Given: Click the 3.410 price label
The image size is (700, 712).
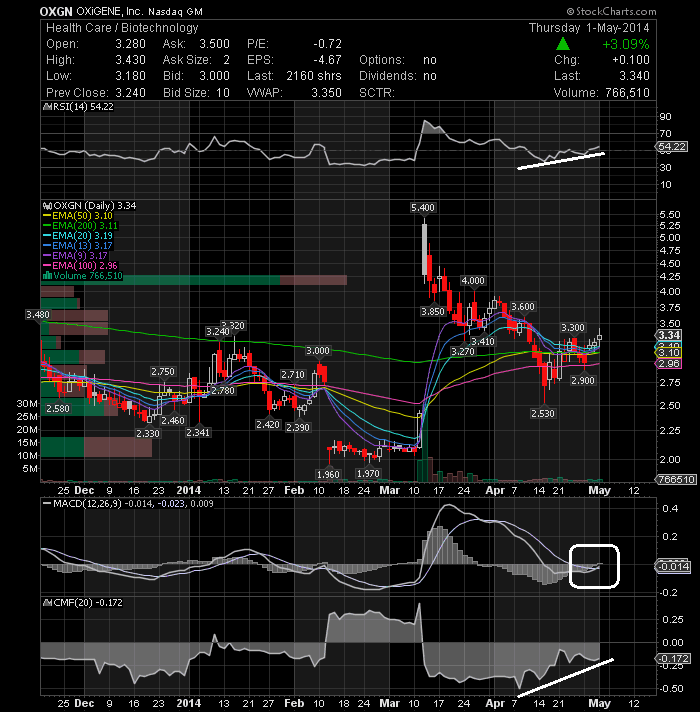Looking at the screenshot, I should click(x=483, y=341).
